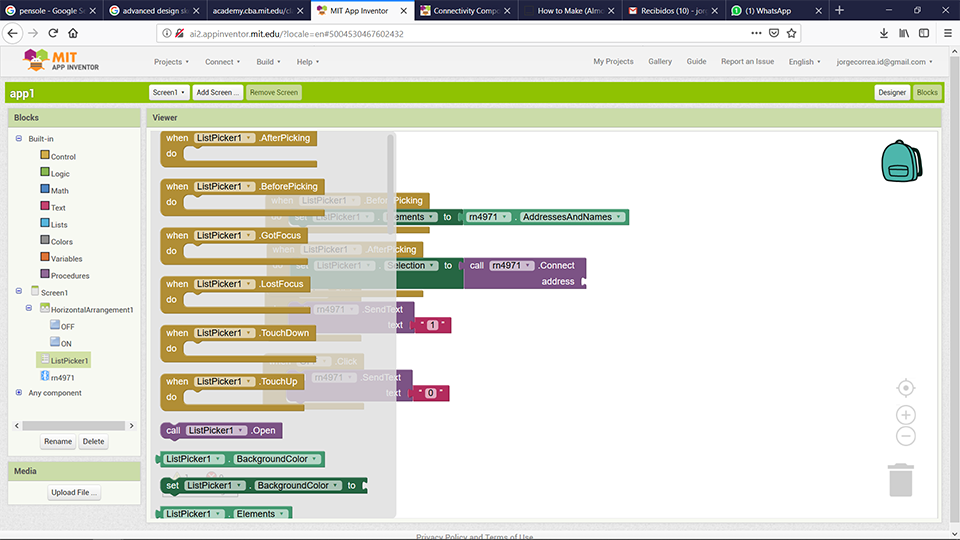Open the rn4971 dropdown in Connect block
This screenshot has width=960, height=540.
(x=528, y=266)
